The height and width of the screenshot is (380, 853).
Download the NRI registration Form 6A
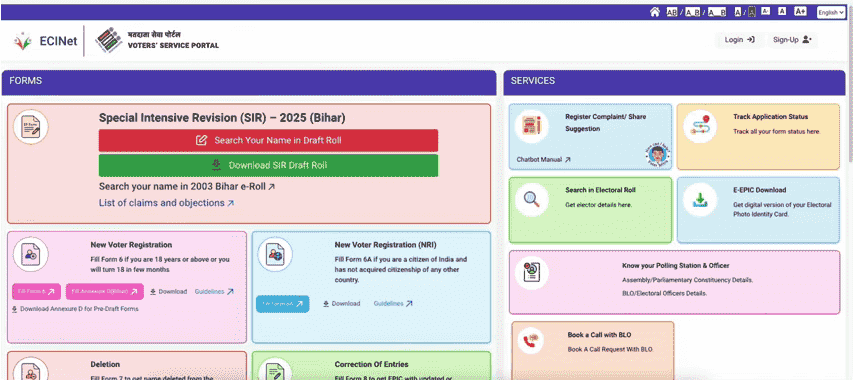341,304
